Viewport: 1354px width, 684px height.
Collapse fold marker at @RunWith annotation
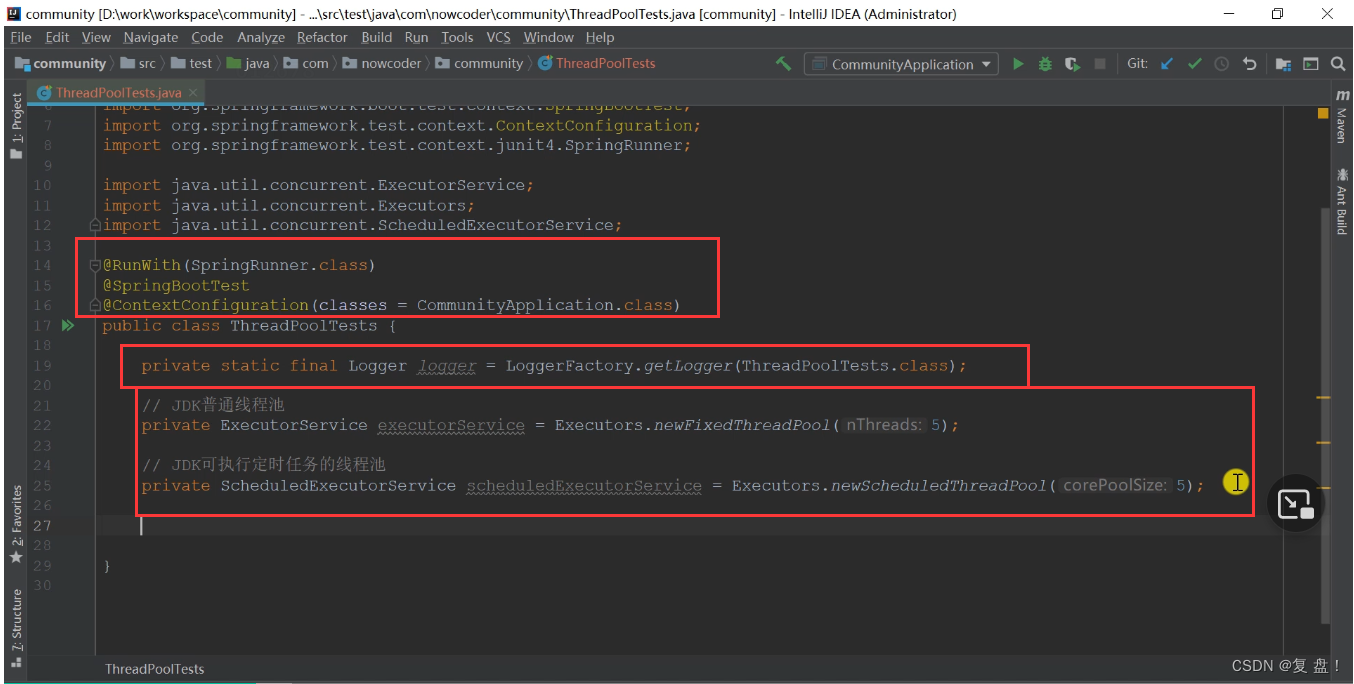(x=95, y=265)
